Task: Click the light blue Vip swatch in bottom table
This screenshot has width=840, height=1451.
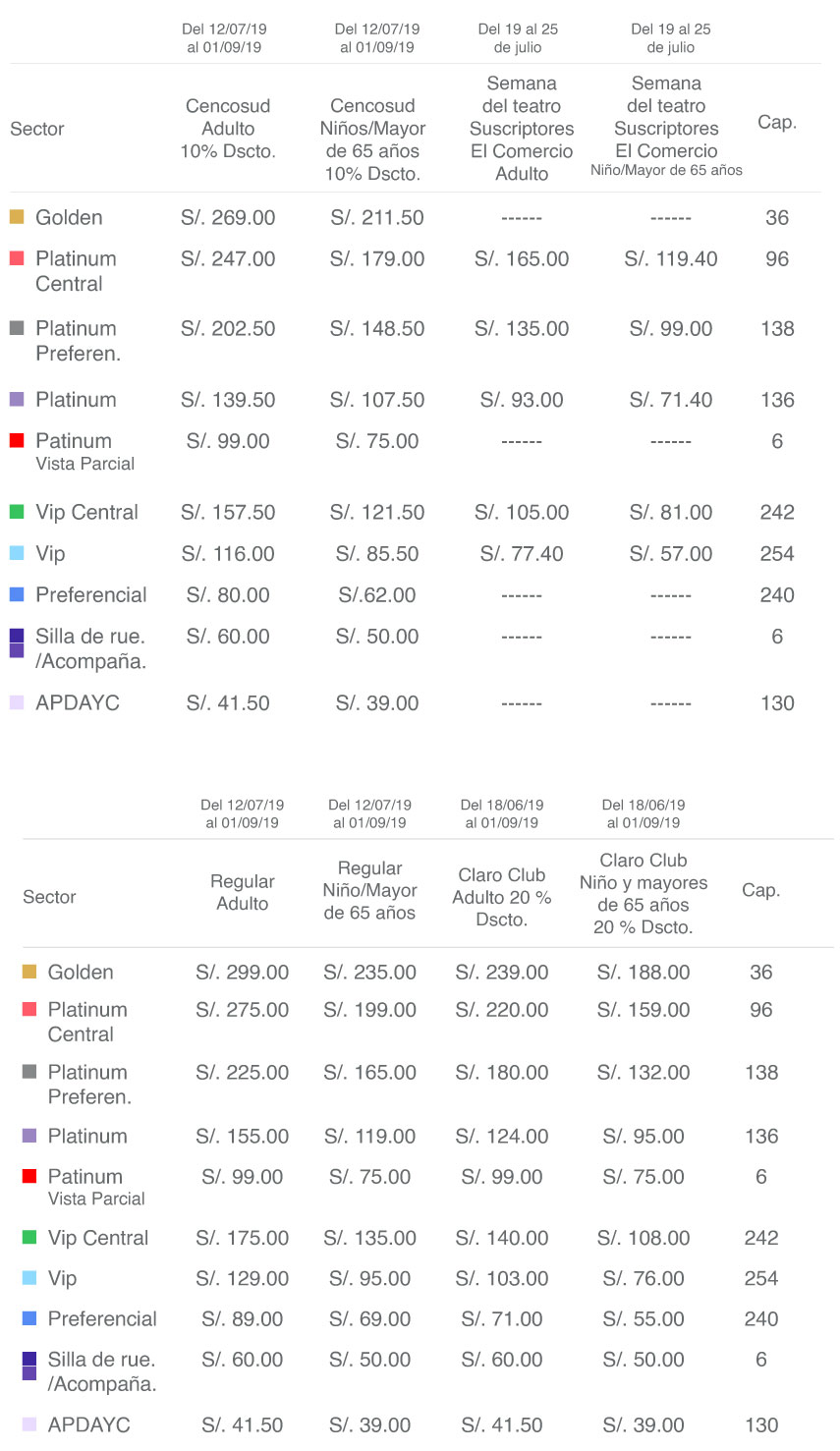Action: click(29, 1278)
